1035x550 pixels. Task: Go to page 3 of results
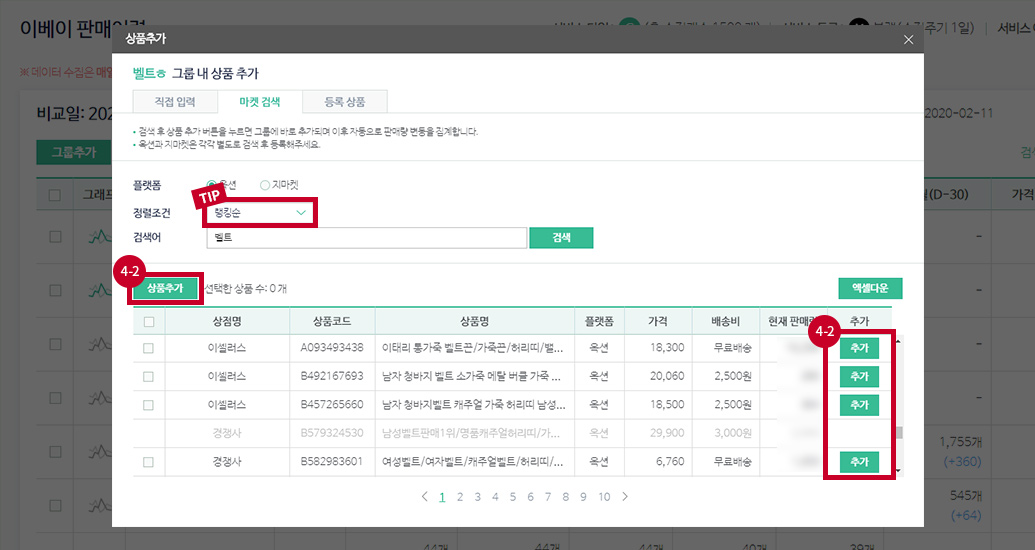[477, 497]
